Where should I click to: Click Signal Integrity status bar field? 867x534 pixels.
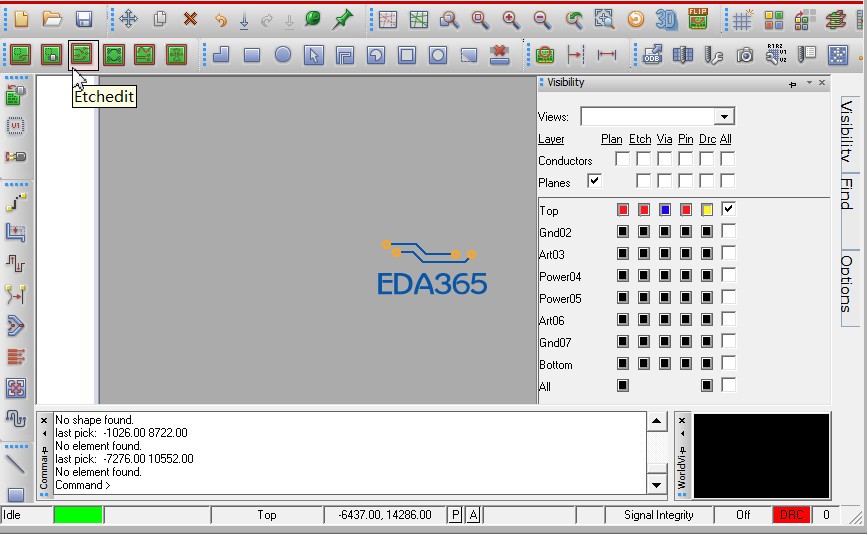point(658,515)
